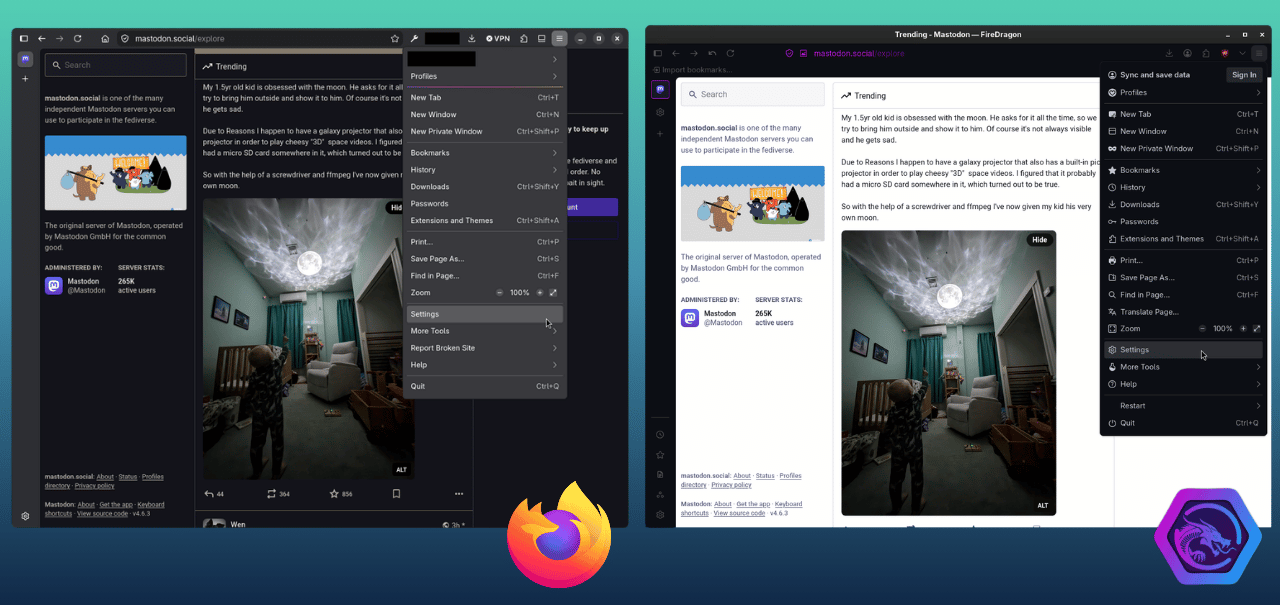Choose Find in Page in FireDragon menu
Screen dimensions: 1280x605
(x=1184, y=295)
